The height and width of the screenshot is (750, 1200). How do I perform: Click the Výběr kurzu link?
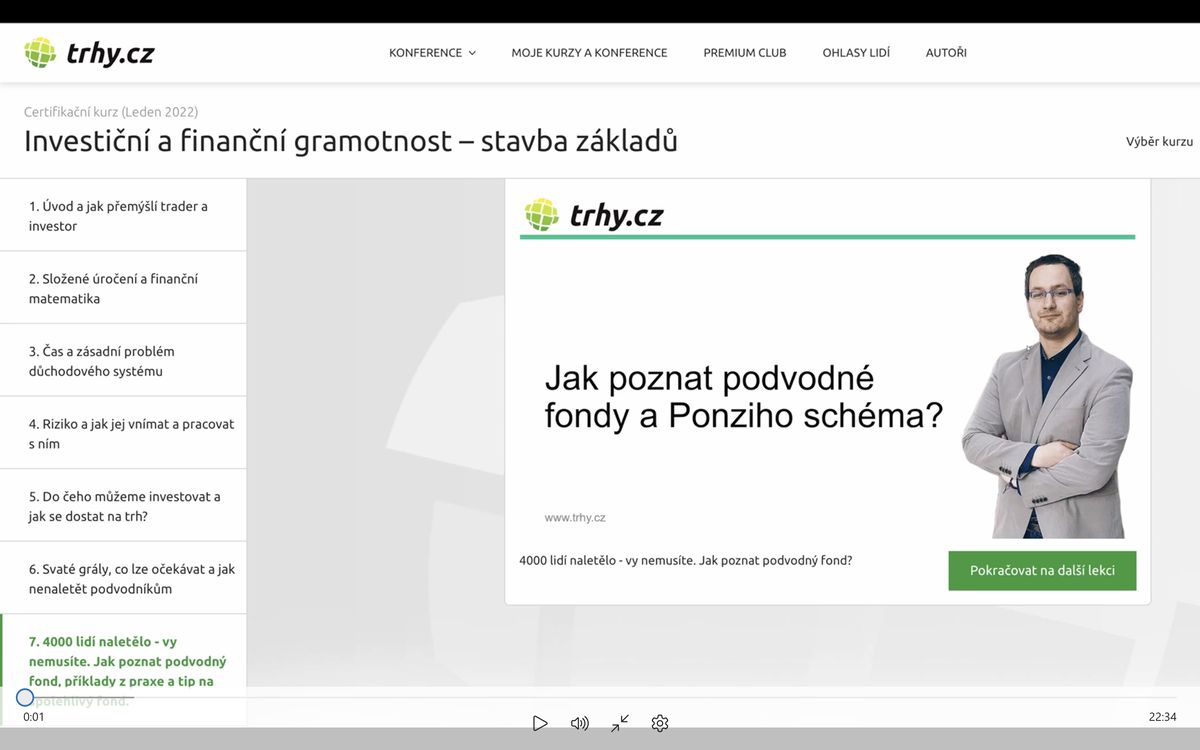pyautogui.click(x=1159, y=141)
